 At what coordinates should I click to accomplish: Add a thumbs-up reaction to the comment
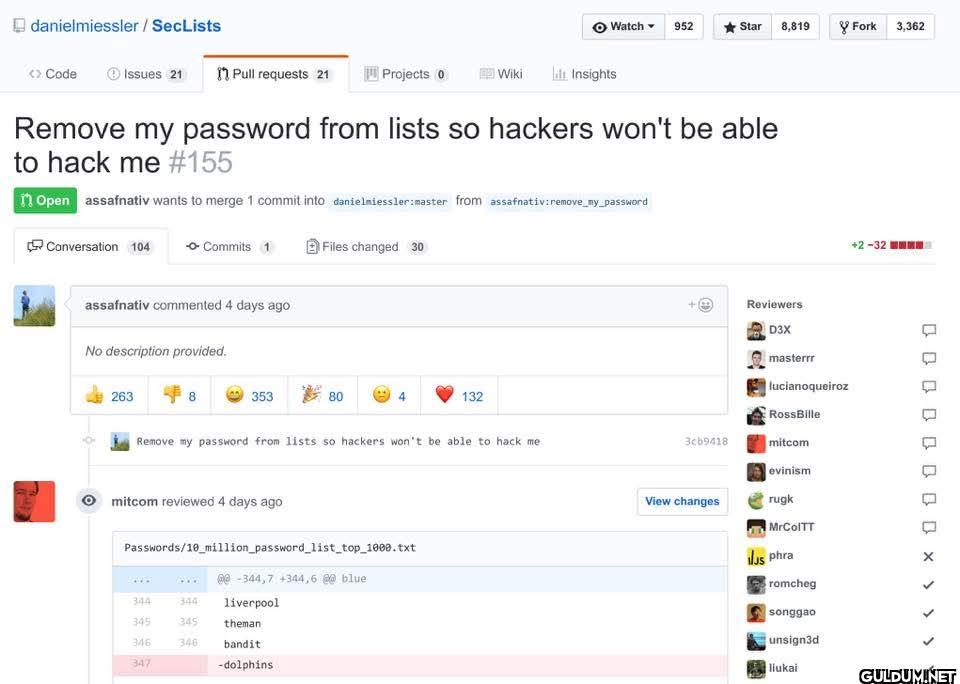pyautogui.click(x=110, y=395)
